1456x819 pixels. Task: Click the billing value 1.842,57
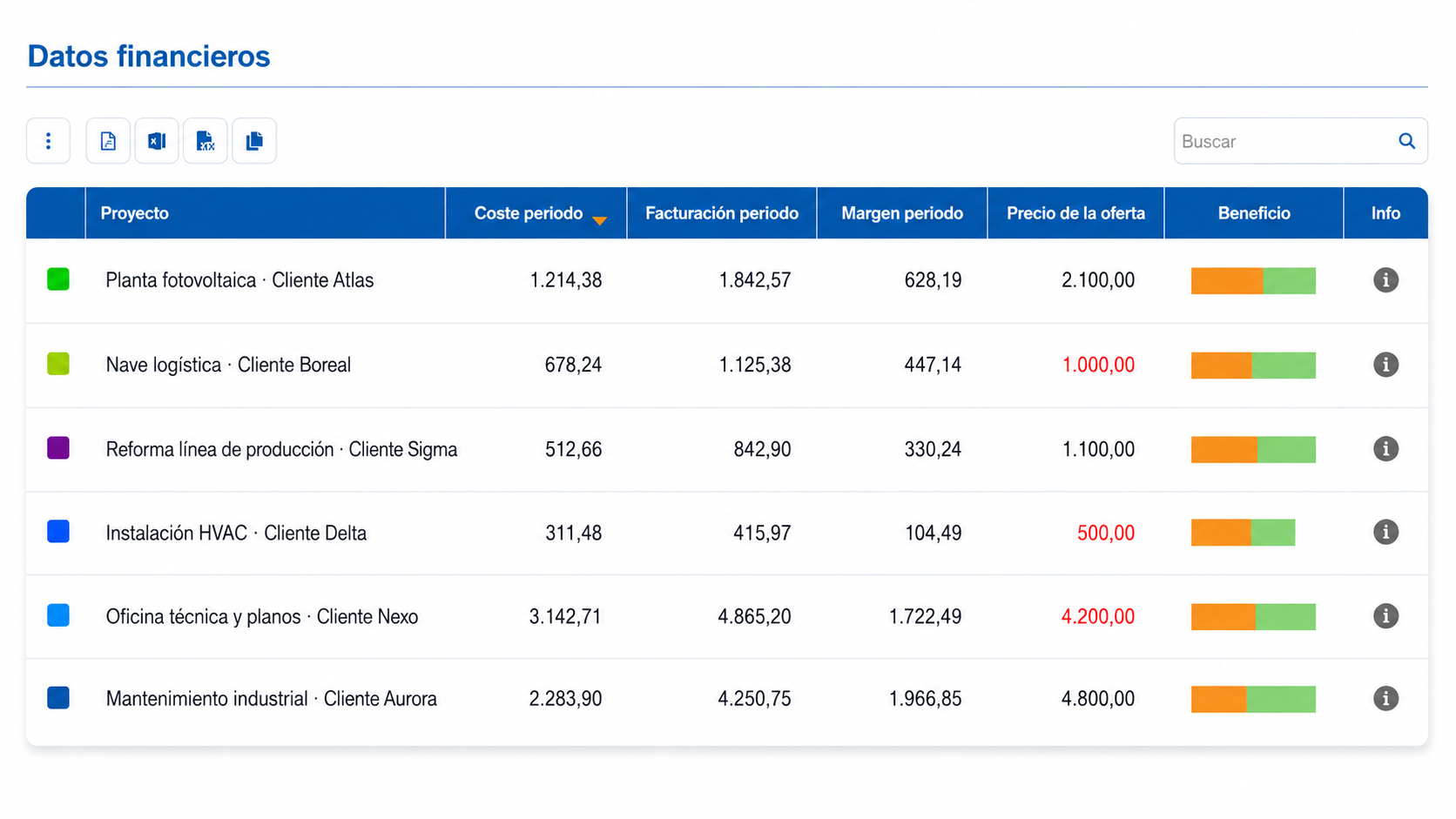[x=755, y=280]
